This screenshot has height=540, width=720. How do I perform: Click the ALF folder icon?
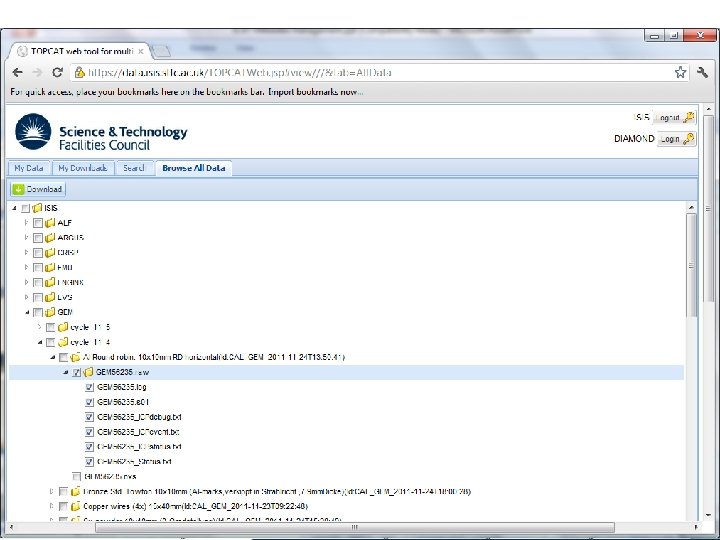tap(50, 223)
